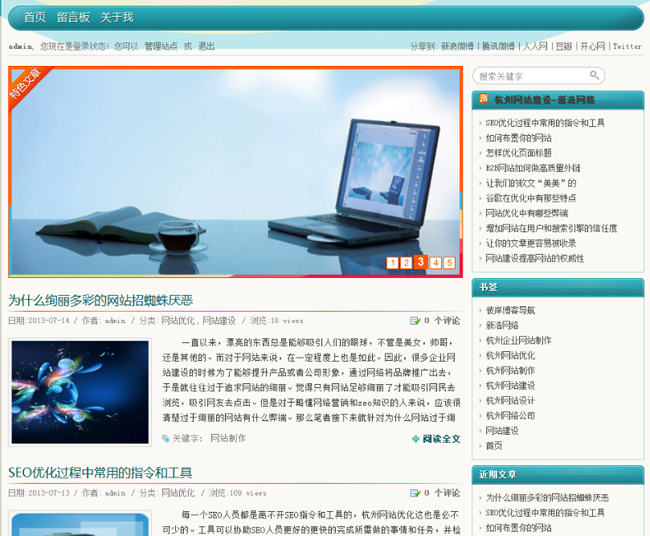
Task: Open feed item 增加网站在用户和搜索引擎的信任度
Action: (551, 228)
